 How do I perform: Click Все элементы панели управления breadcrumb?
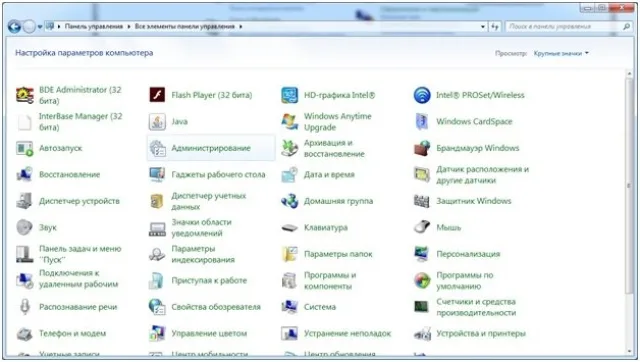(184, 27)
